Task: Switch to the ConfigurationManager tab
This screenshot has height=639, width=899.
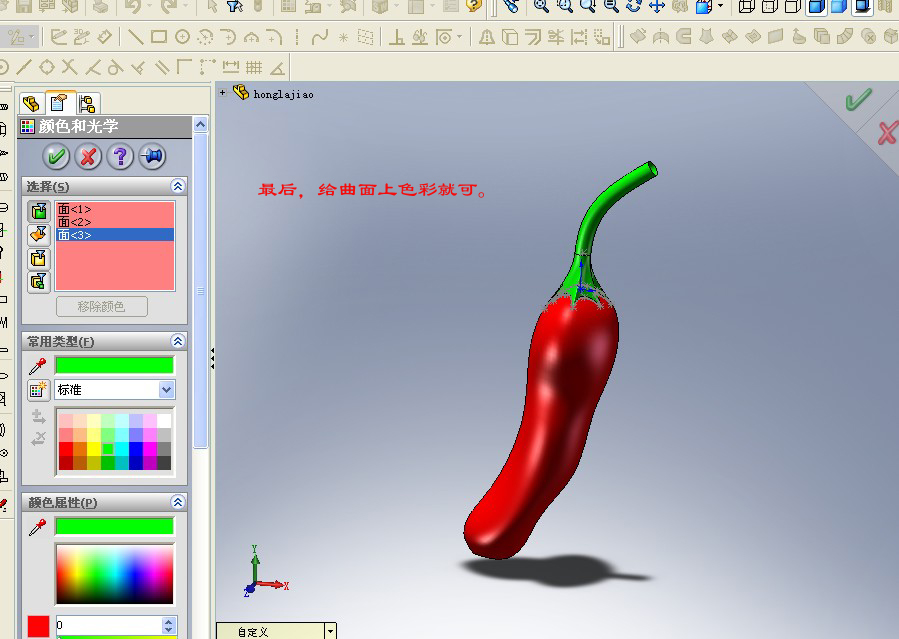Action: coord(87,104)
